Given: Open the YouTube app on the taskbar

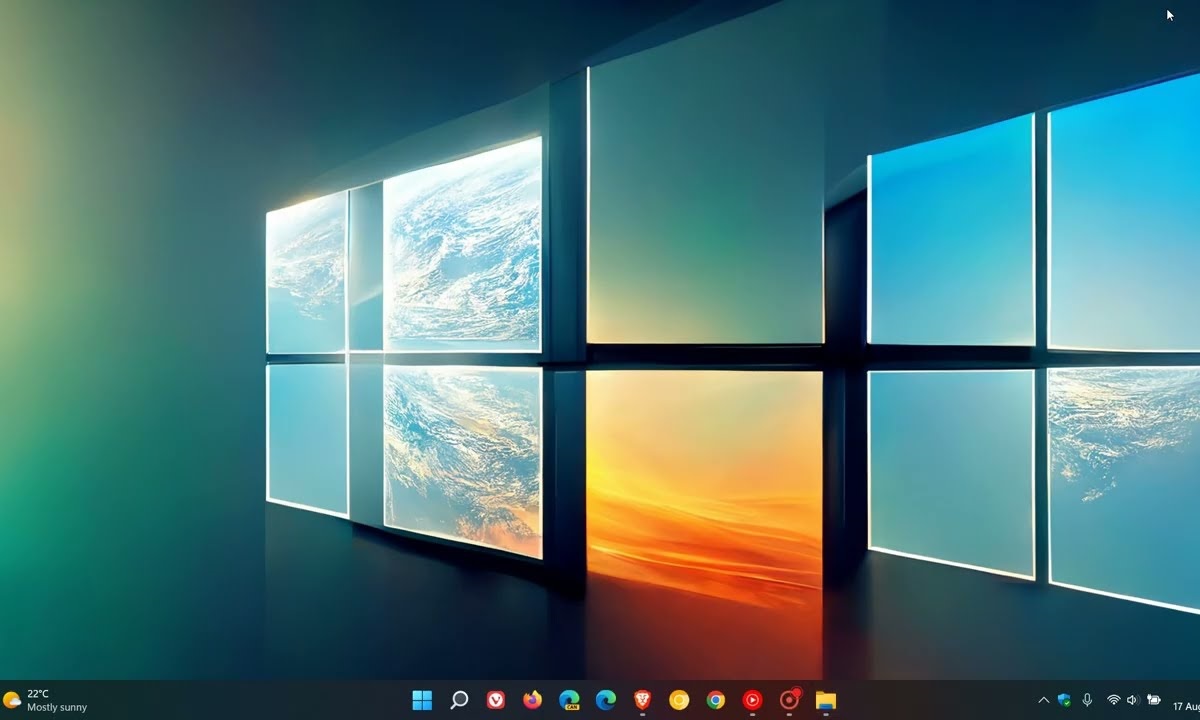Looking at the screenshot, I should click(x=751, y=701).
